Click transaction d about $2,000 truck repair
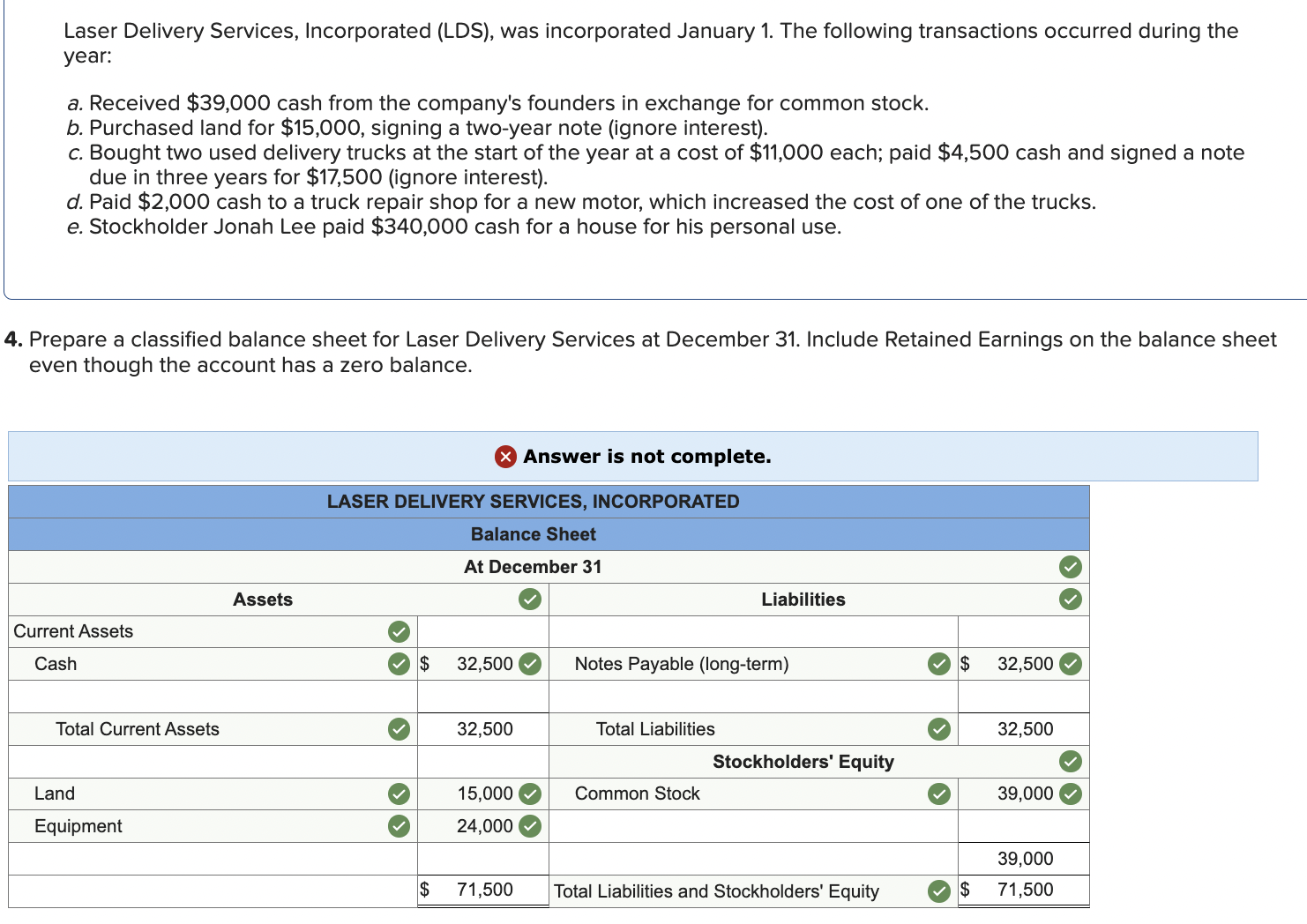The image size is (1307, 924). click(x=582, y=202)
